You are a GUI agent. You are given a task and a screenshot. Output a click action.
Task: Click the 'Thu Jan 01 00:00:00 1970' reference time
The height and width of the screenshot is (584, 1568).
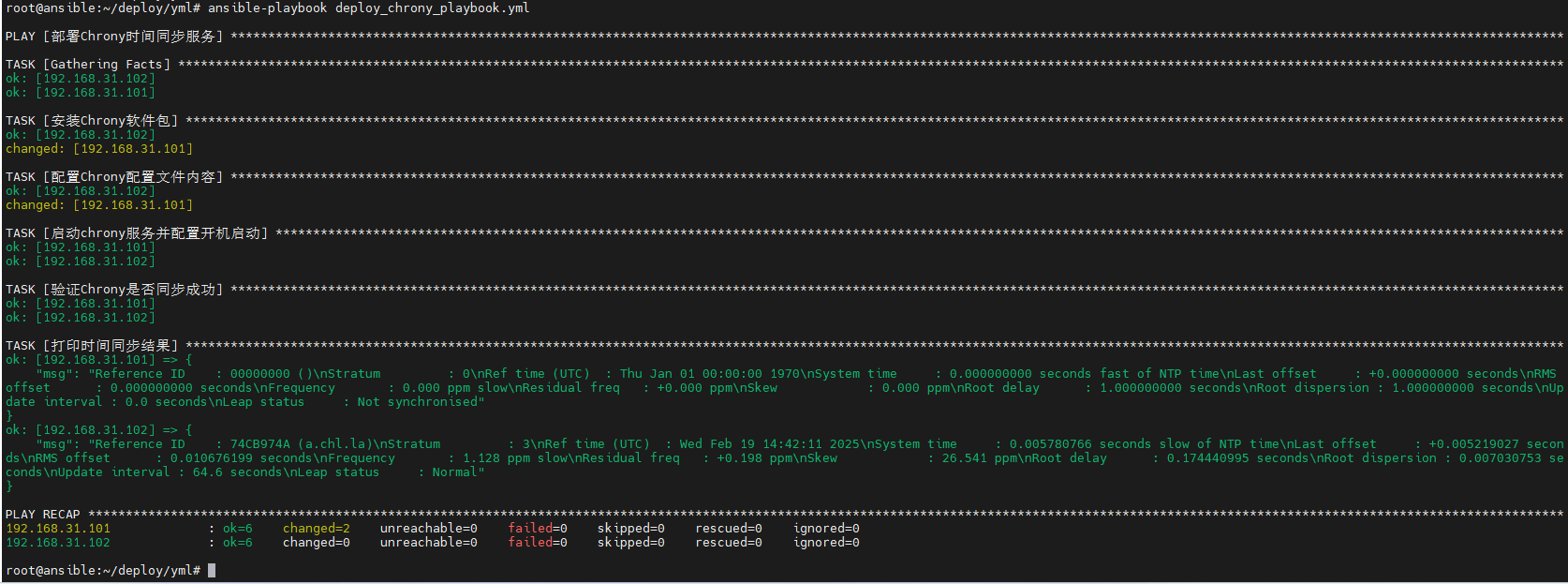coord(712,374)
